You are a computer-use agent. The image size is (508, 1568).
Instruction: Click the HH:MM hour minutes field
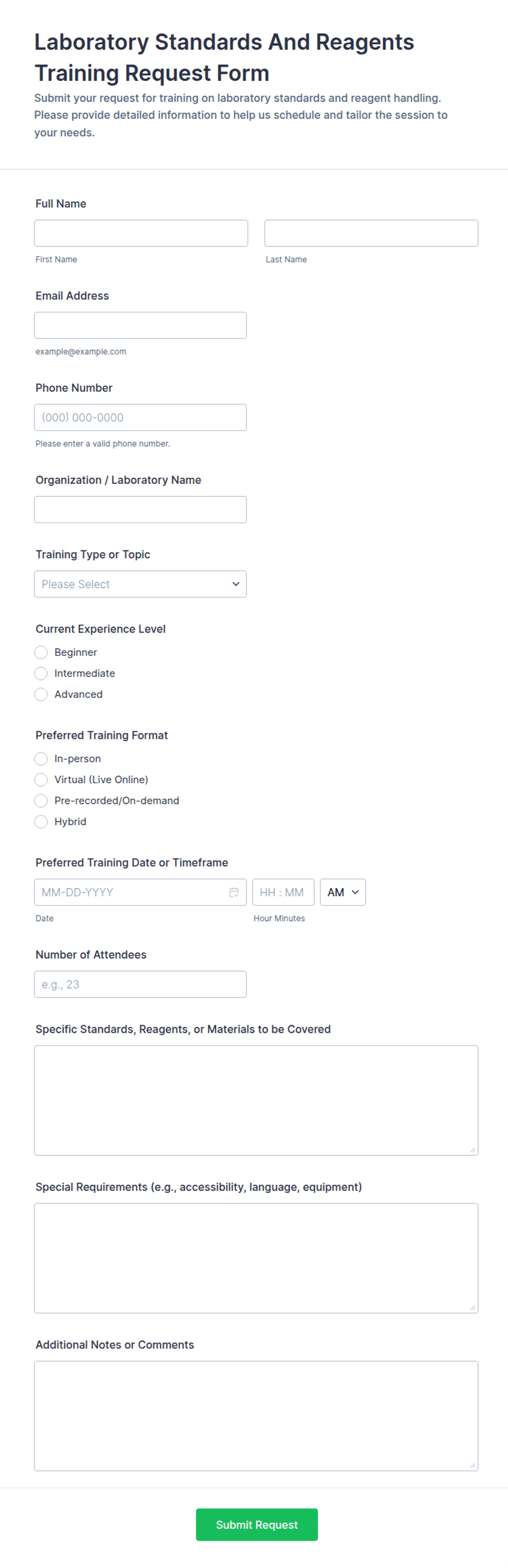click(282, 892)
